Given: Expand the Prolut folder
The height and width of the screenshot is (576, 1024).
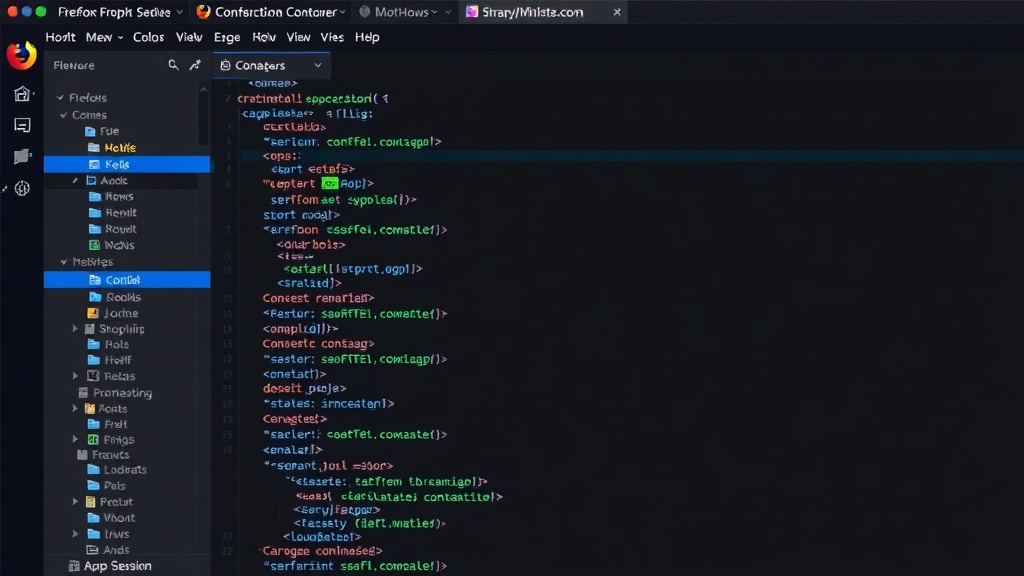Looking at the screenshot, I should [x=75, y=502].
